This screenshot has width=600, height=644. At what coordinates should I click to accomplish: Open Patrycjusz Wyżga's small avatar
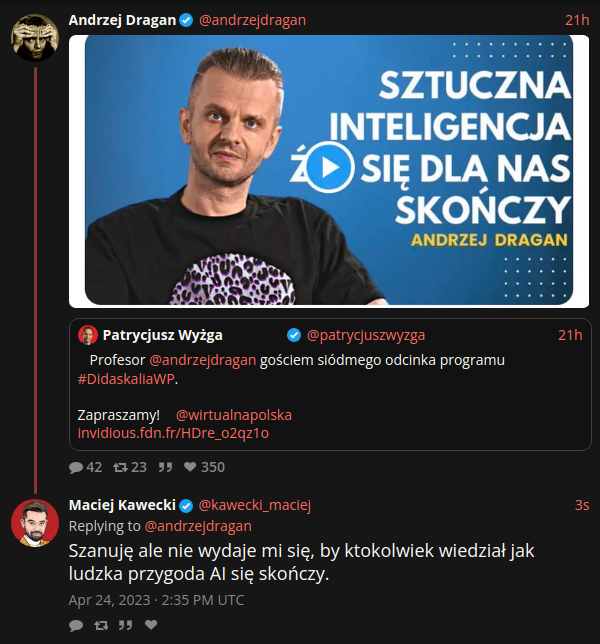point(88,335)
